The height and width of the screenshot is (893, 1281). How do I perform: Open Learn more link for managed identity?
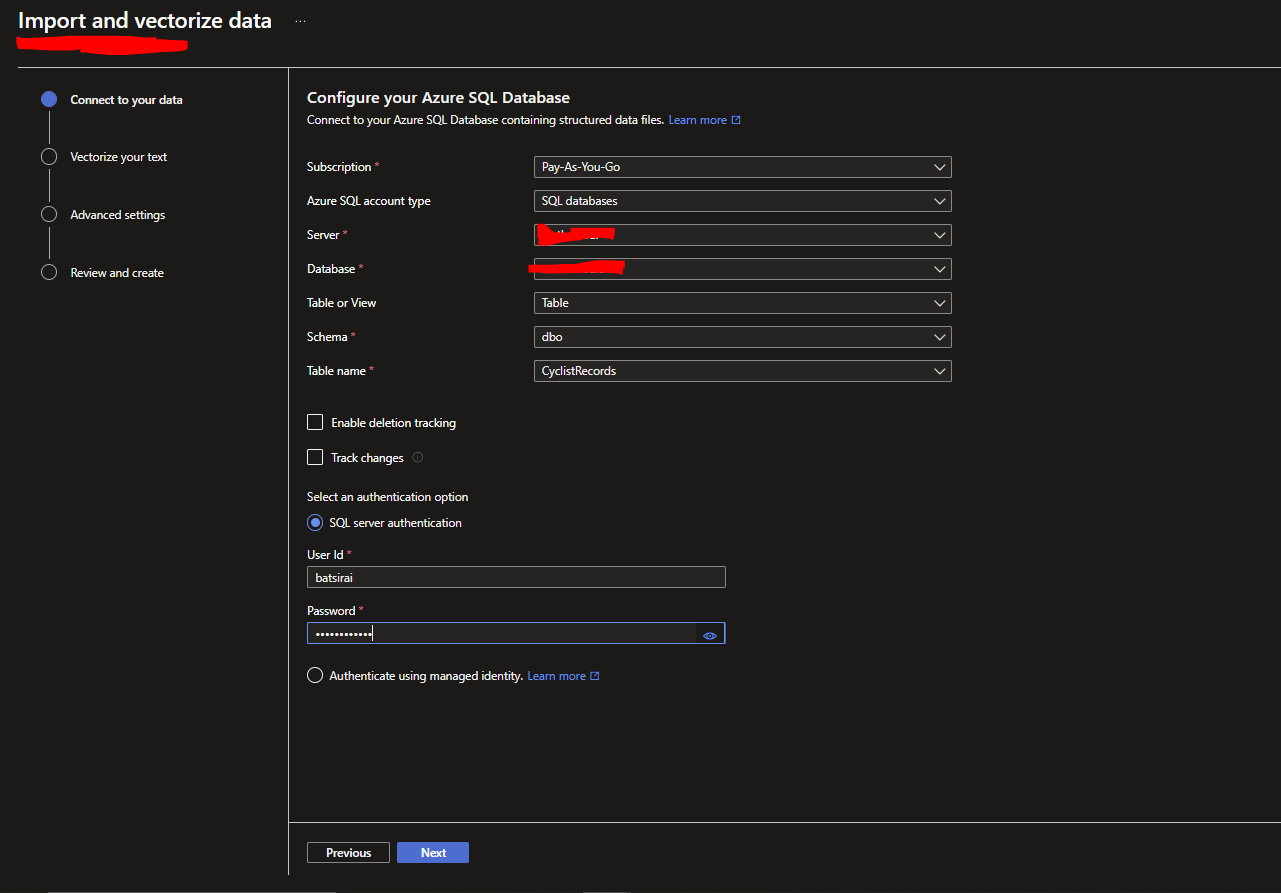coord(563,676)
